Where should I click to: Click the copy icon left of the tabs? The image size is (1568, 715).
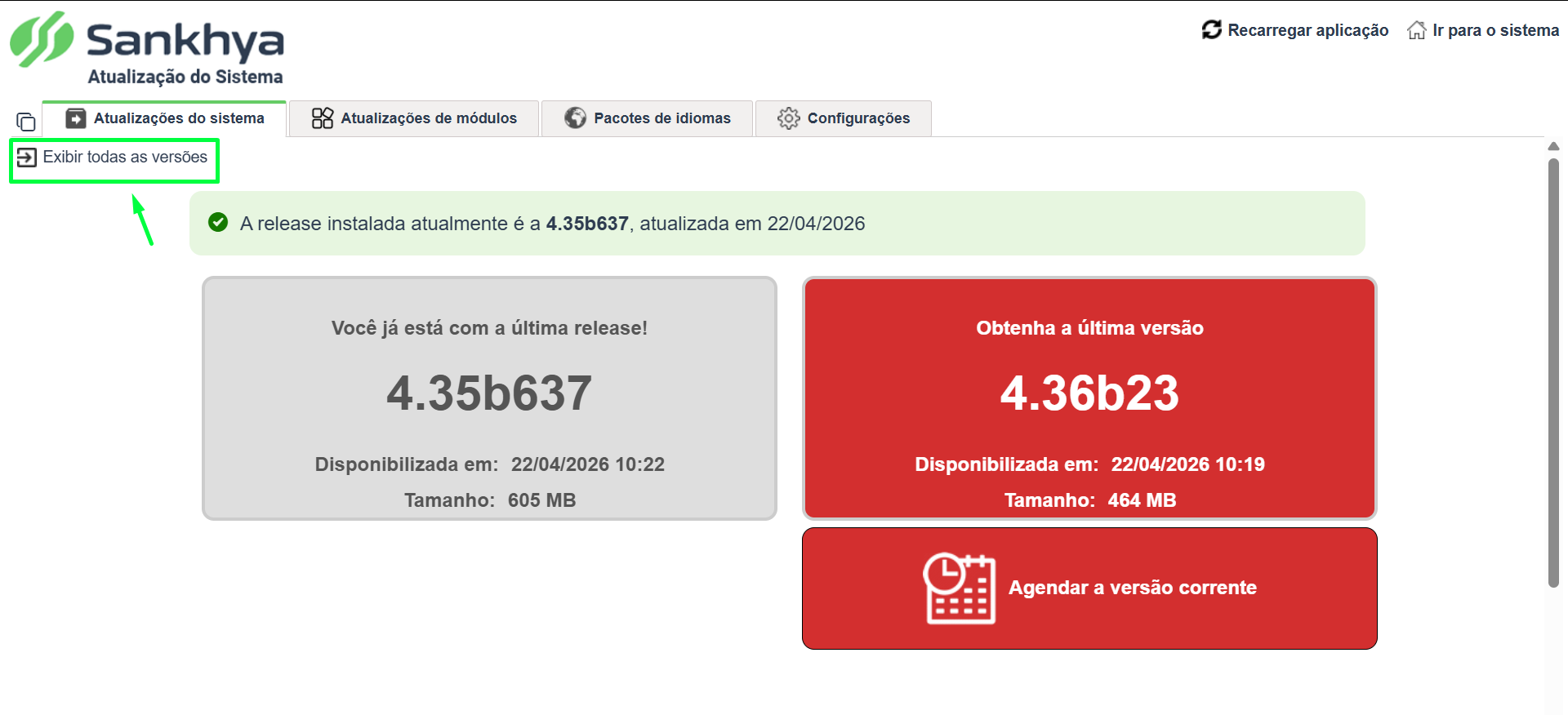[26, 122]
